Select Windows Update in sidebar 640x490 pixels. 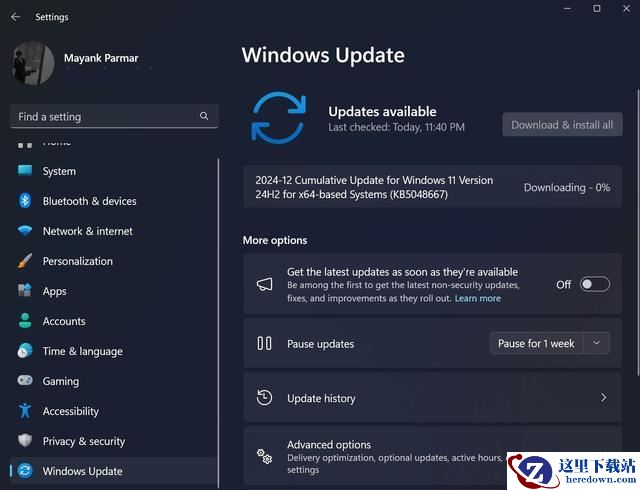pos(113,471)
